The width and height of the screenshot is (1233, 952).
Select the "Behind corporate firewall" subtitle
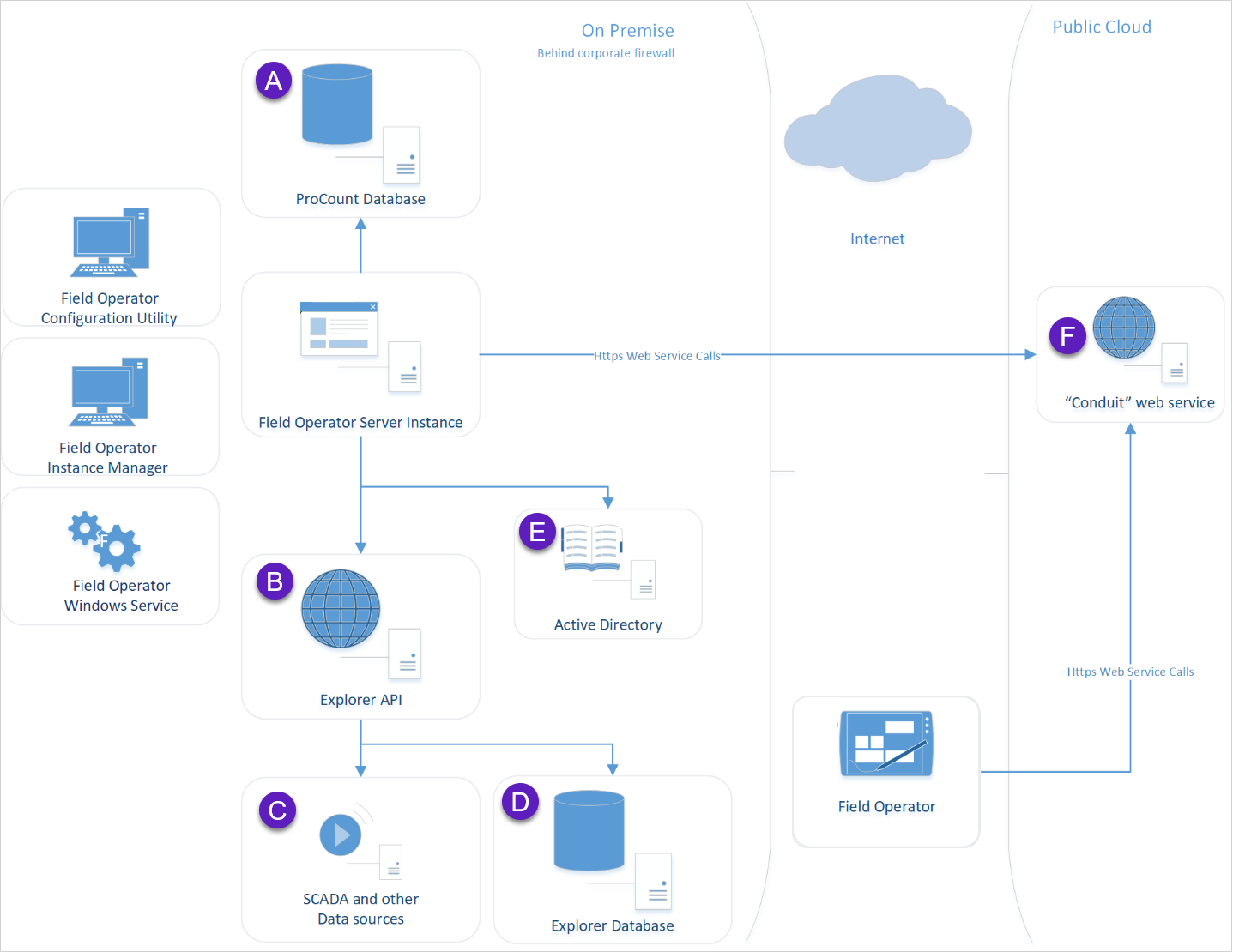coord(606,53)
